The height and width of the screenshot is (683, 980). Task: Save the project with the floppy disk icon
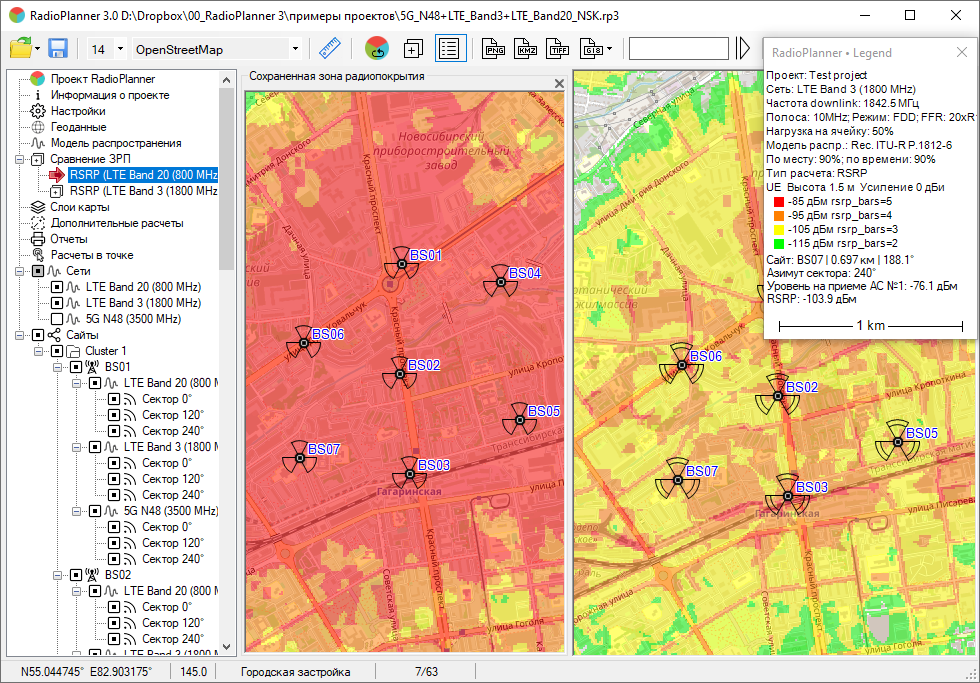click(x=58, y=48)
